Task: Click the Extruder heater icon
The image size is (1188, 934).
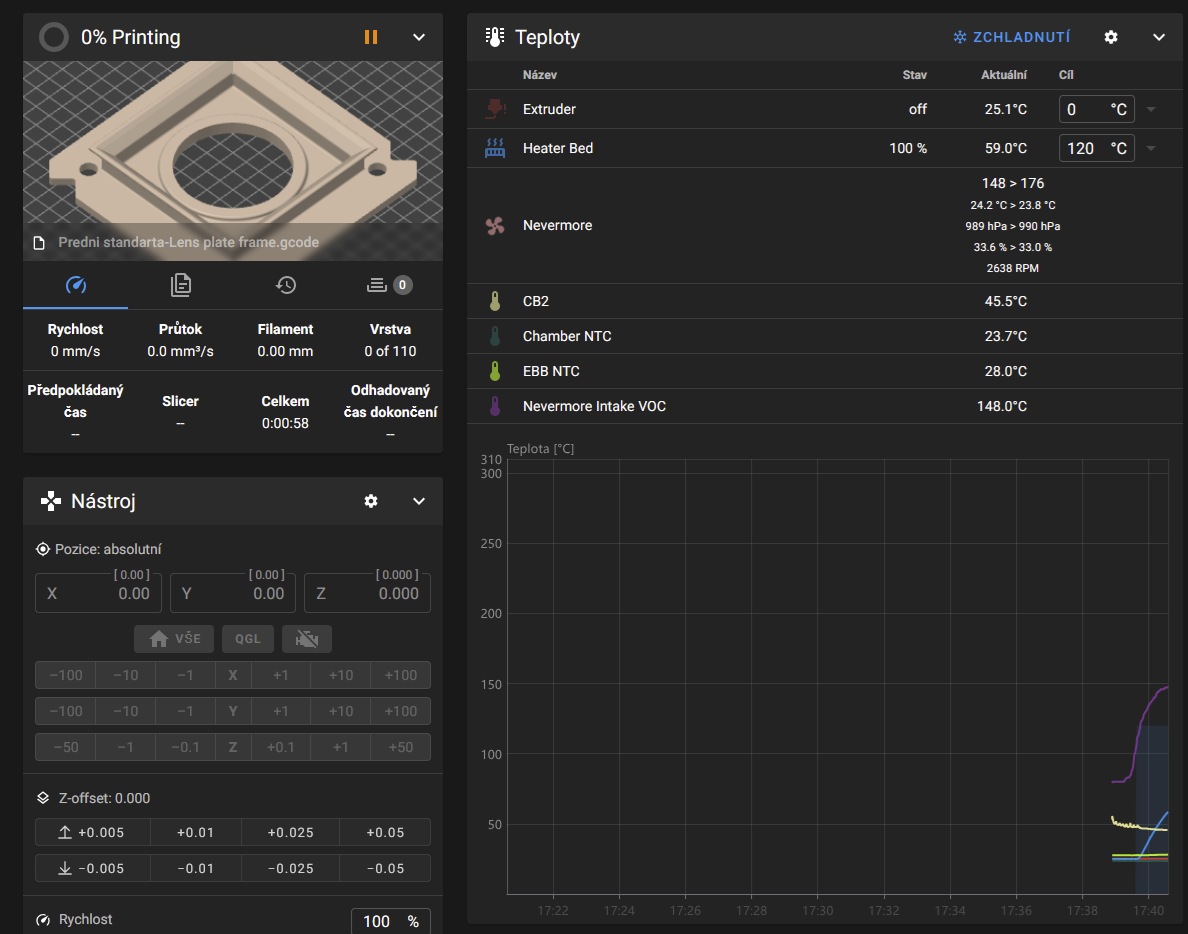Action: coord(495,109)
